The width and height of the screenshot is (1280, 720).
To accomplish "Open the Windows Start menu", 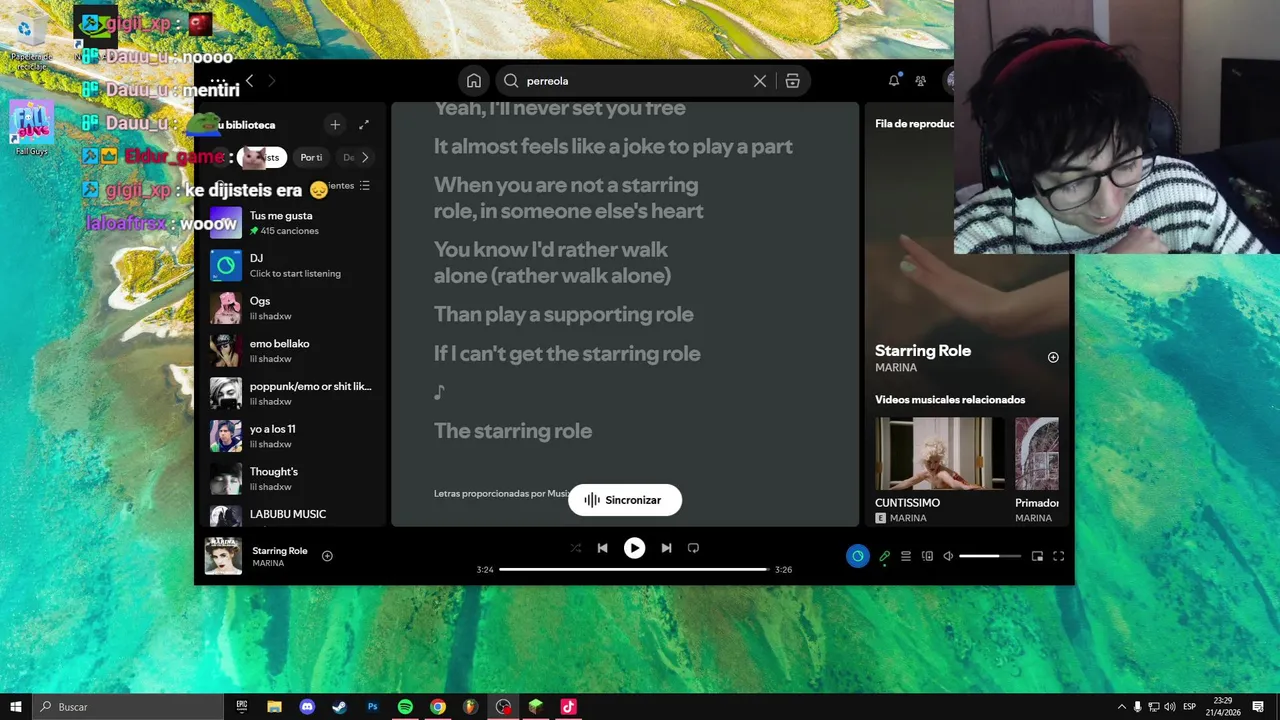I will pos(16,706).
